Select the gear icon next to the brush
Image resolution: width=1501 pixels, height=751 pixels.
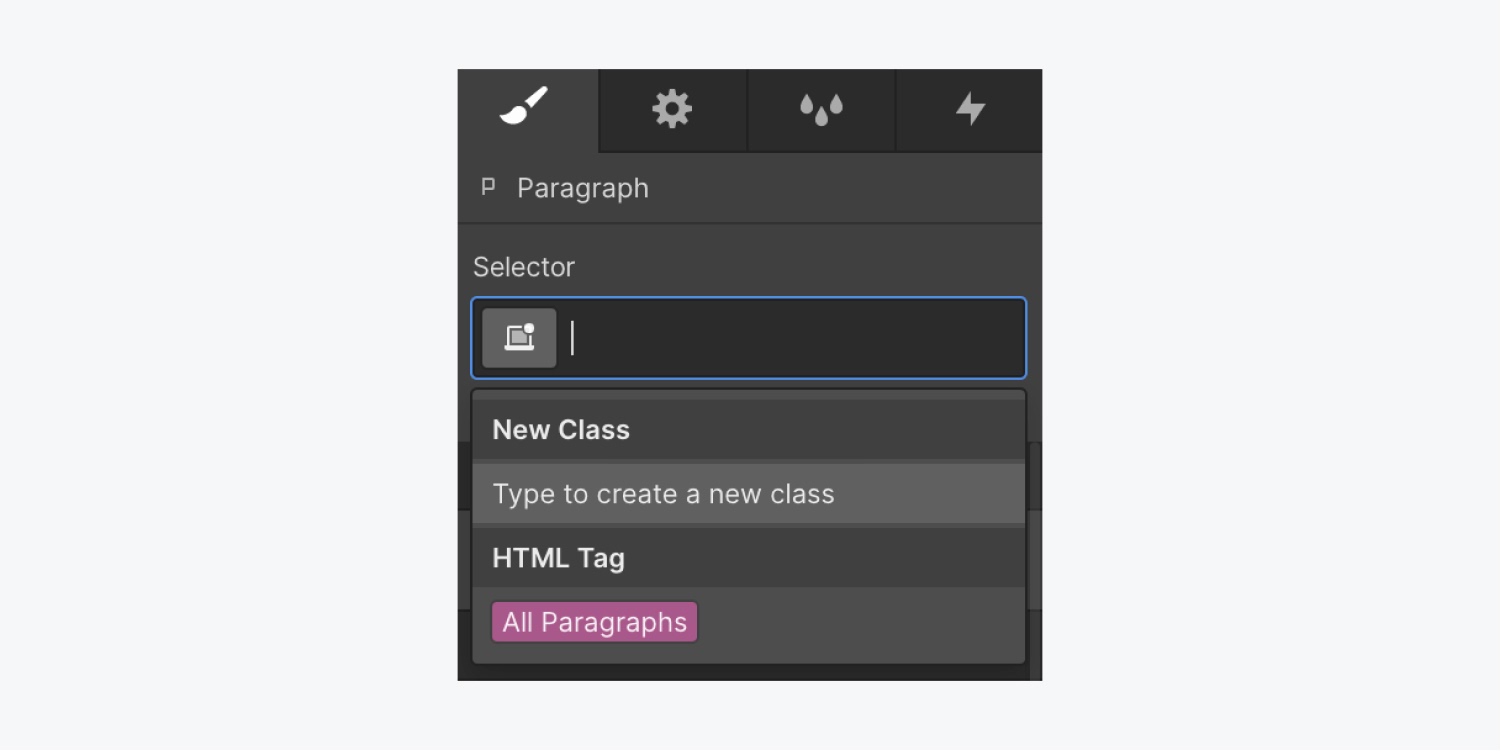click(x=671, y=109)
